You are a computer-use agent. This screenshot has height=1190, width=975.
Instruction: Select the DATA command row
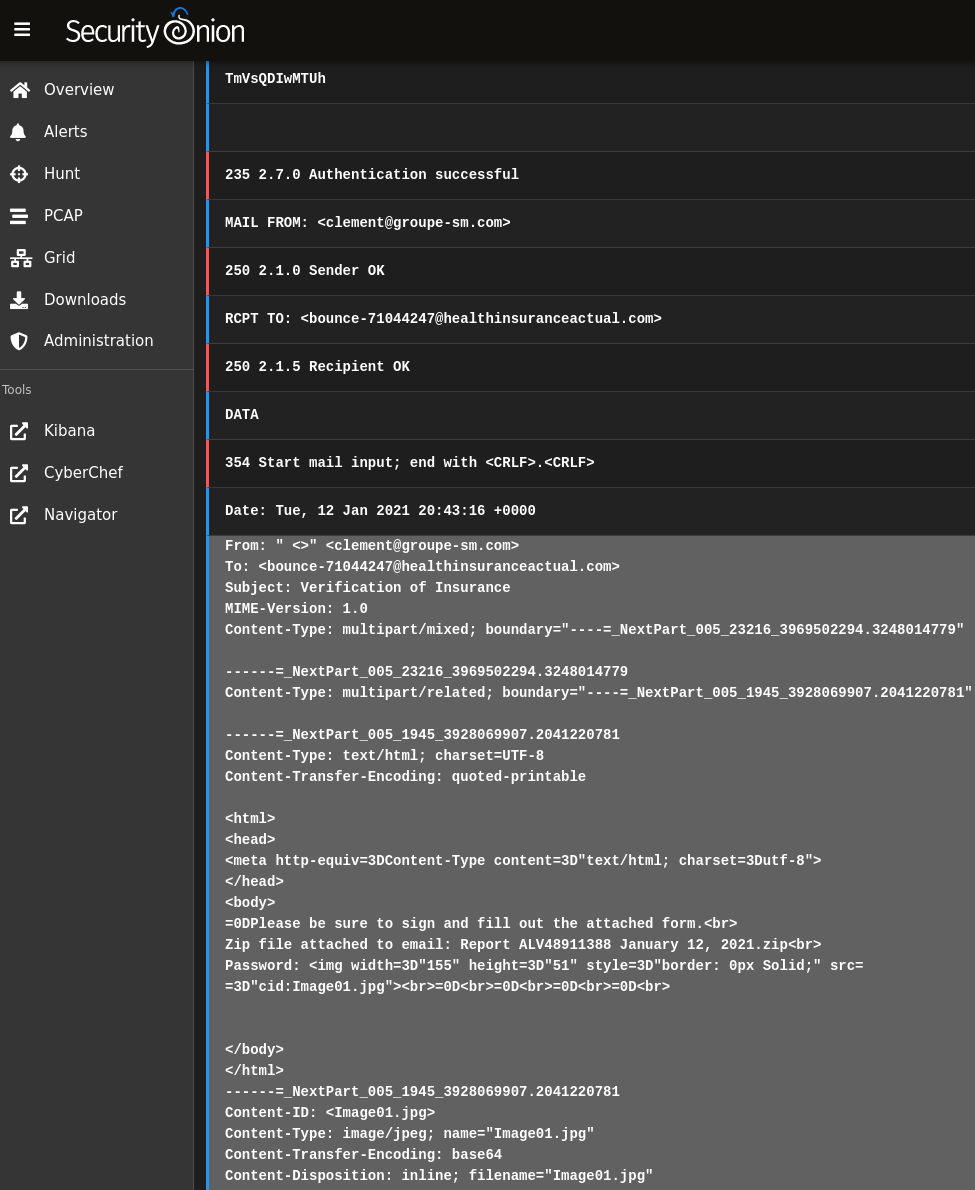tap(591, 415)
